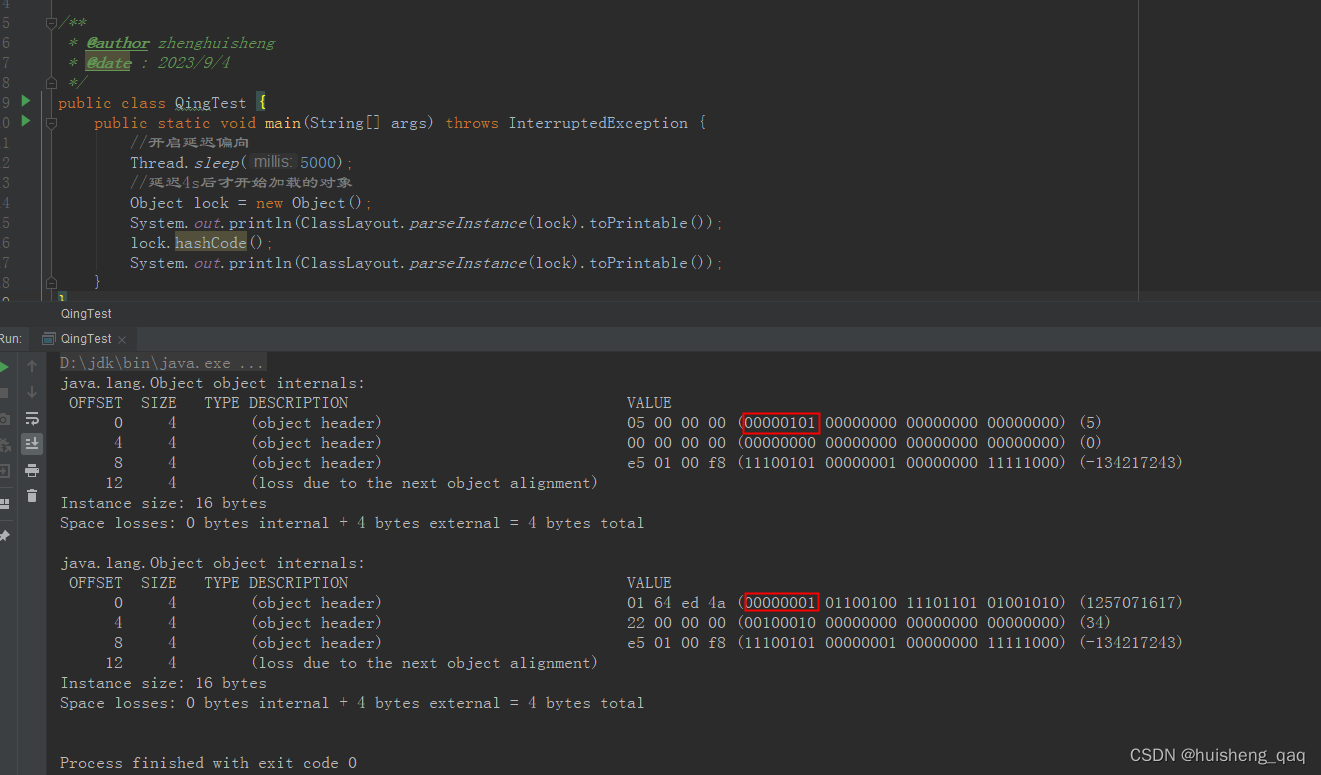The image size is (1321, 775).
Task: Click the 5000 sleep argument
Action: tap(318, 163)
